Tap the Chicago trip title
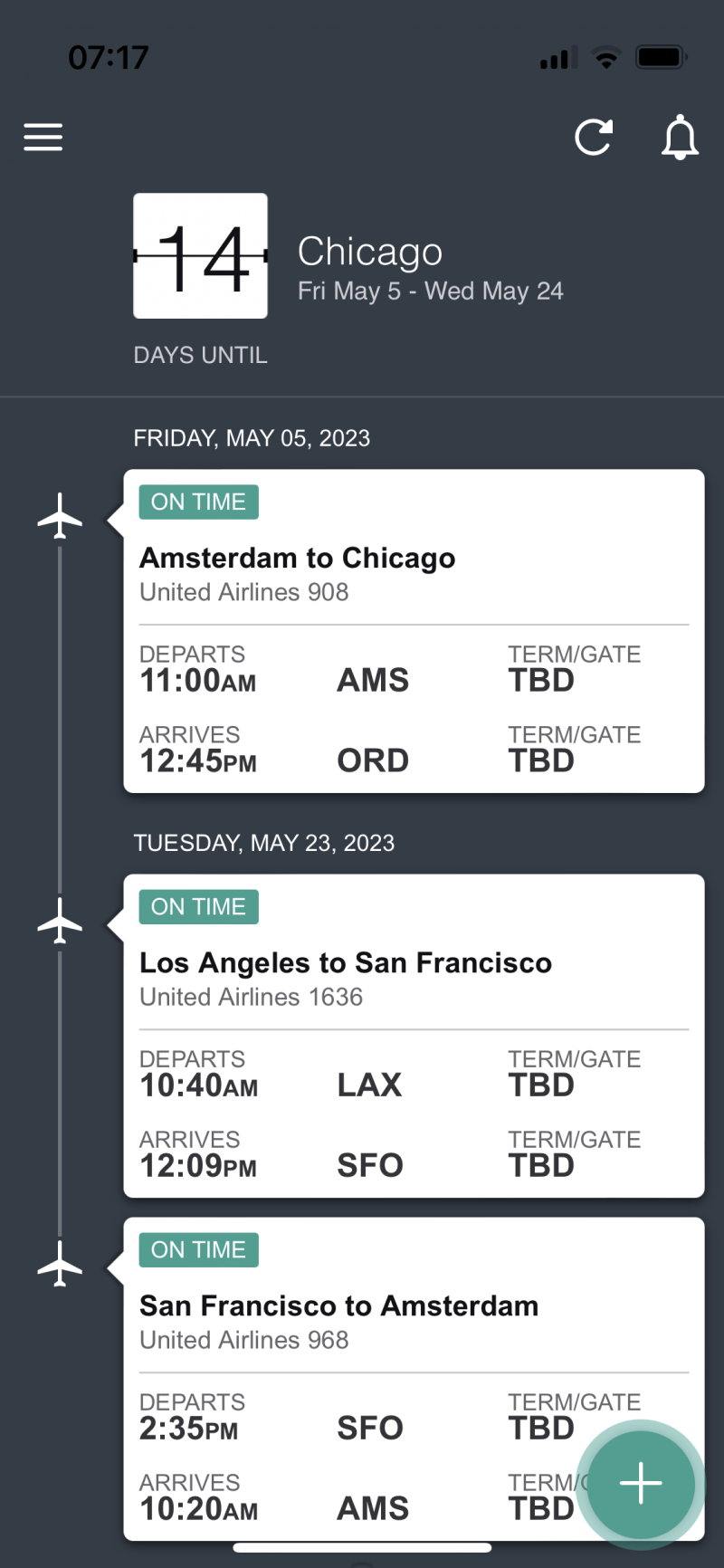 [370, 251]
